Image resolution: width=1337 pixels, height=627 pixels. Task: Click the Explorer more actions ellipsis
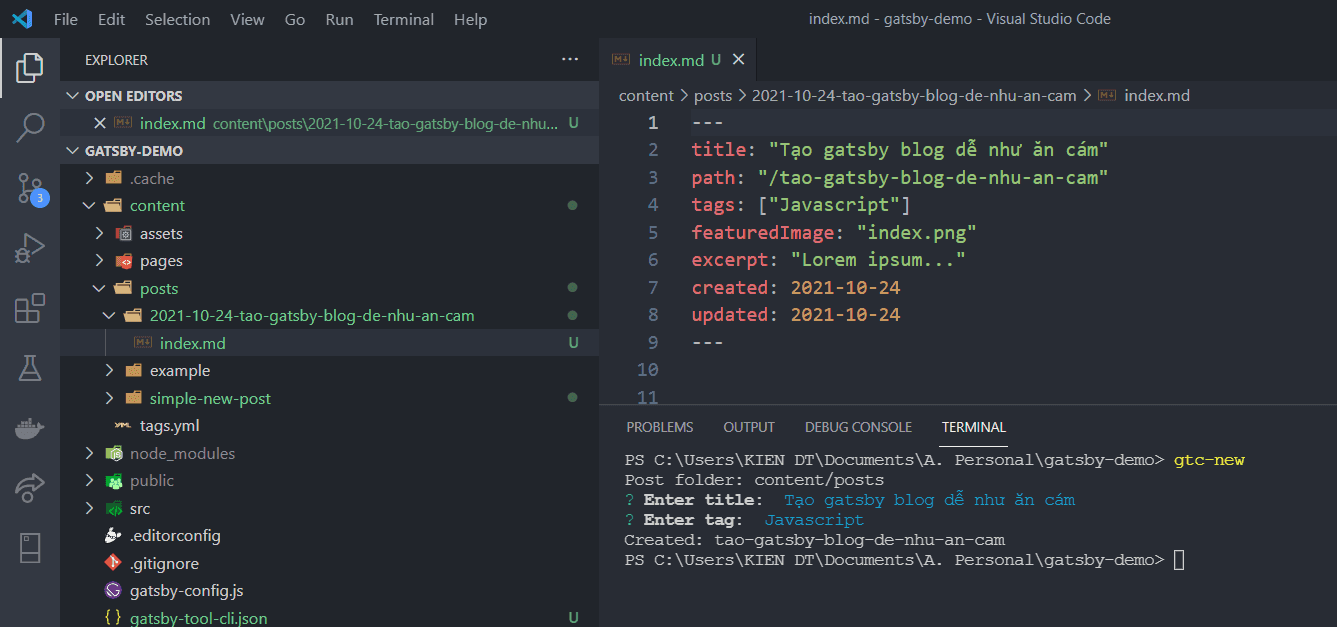coord(570,60)
